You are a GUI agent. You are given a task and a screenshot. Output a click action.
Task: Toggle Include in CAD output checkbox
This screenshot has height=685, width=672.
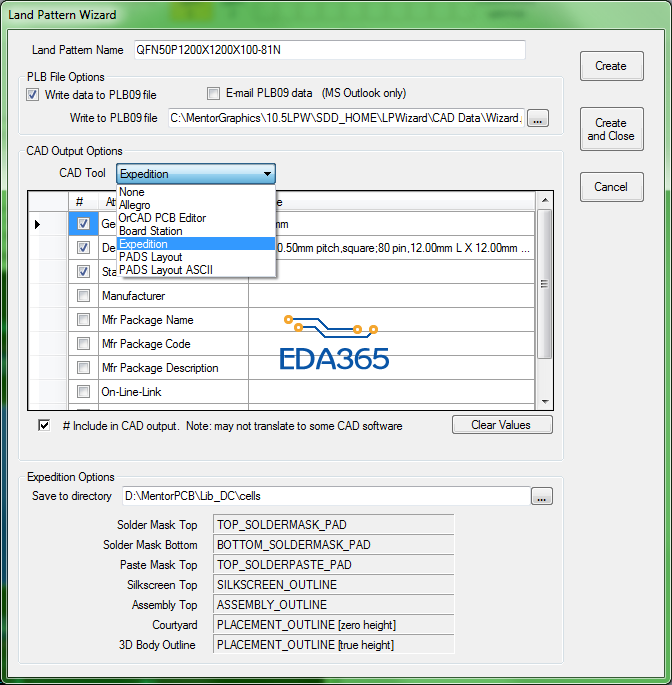point(44,426)
